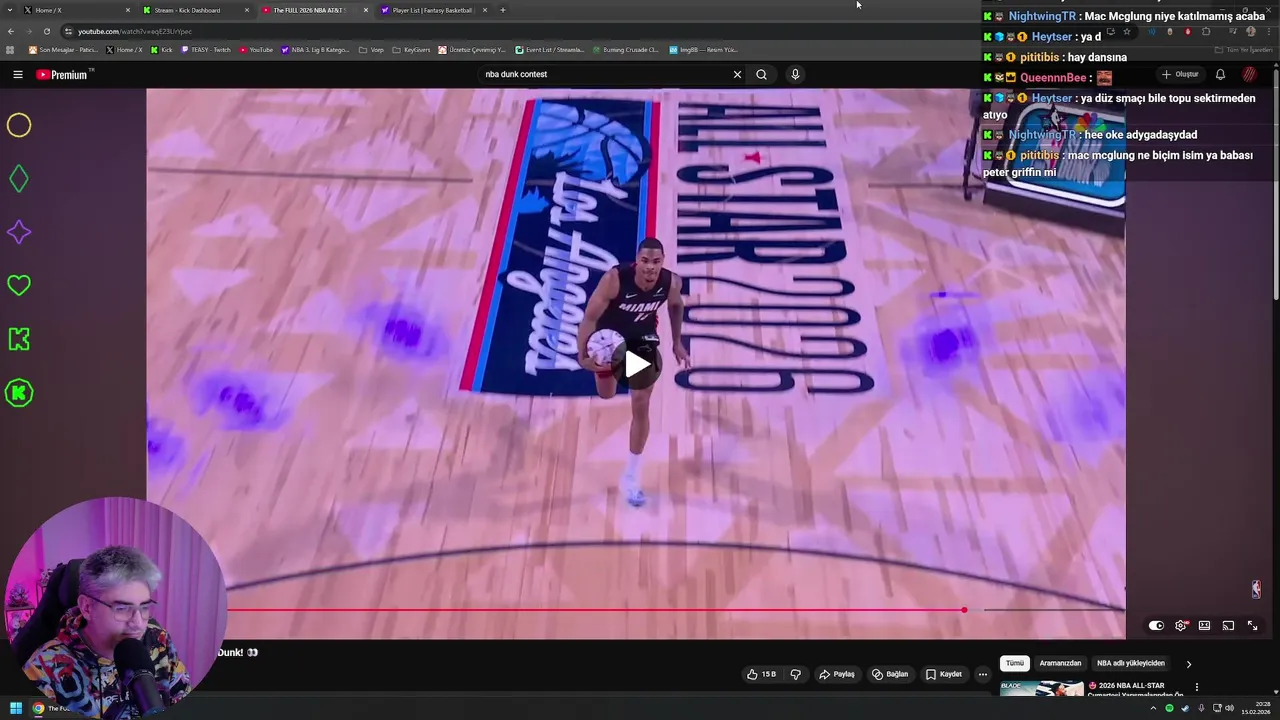
Task: Select the Aramanızdan filter chip
Action: (1060, 663)
